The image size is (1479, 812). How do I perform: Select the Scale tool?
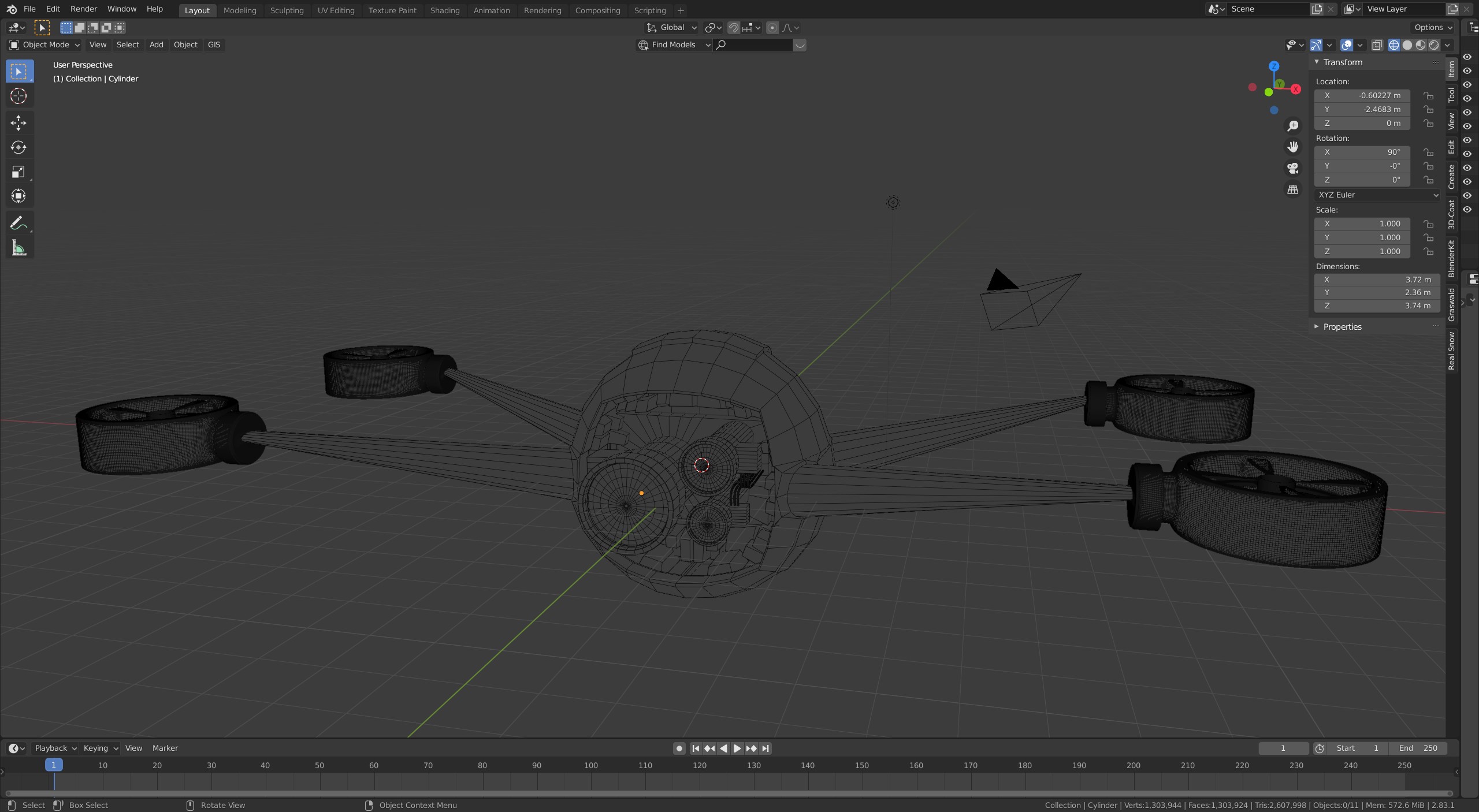(18, 172)
